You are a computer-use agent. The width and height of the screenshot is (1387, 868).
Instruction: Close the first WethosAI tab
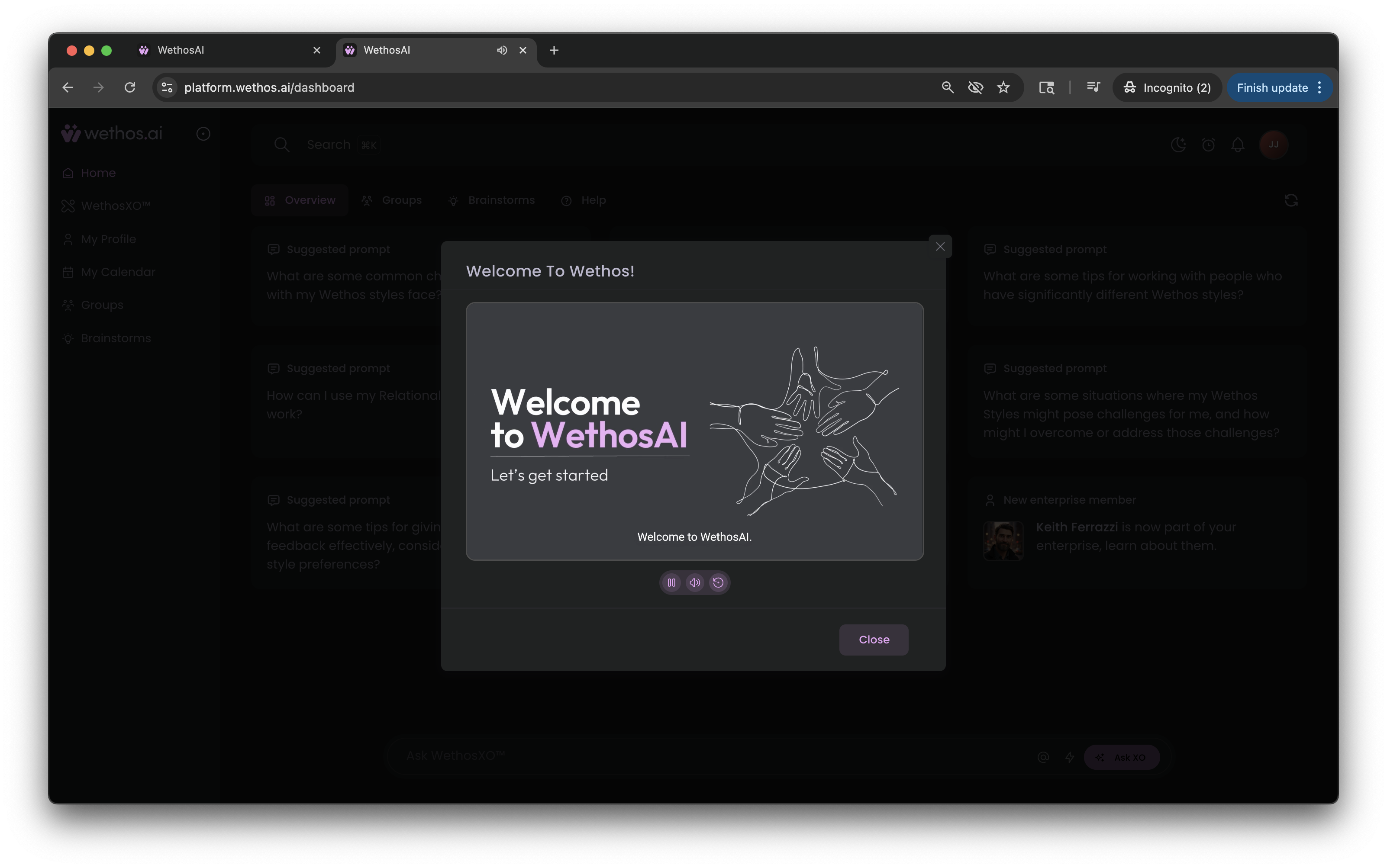pyautogui.click(x=316, y=50)
